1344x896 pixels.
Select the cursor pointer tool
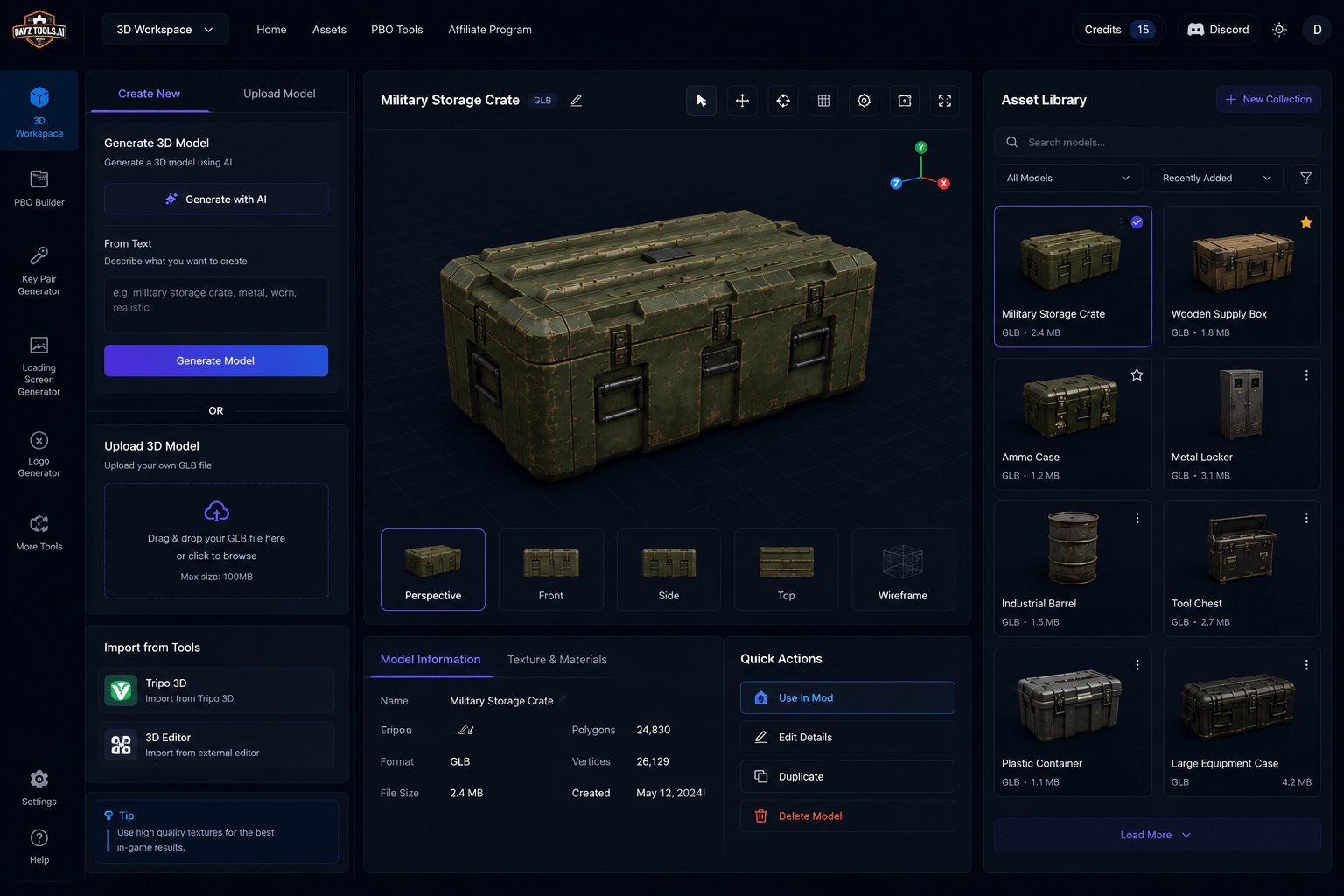click(701, 101)
